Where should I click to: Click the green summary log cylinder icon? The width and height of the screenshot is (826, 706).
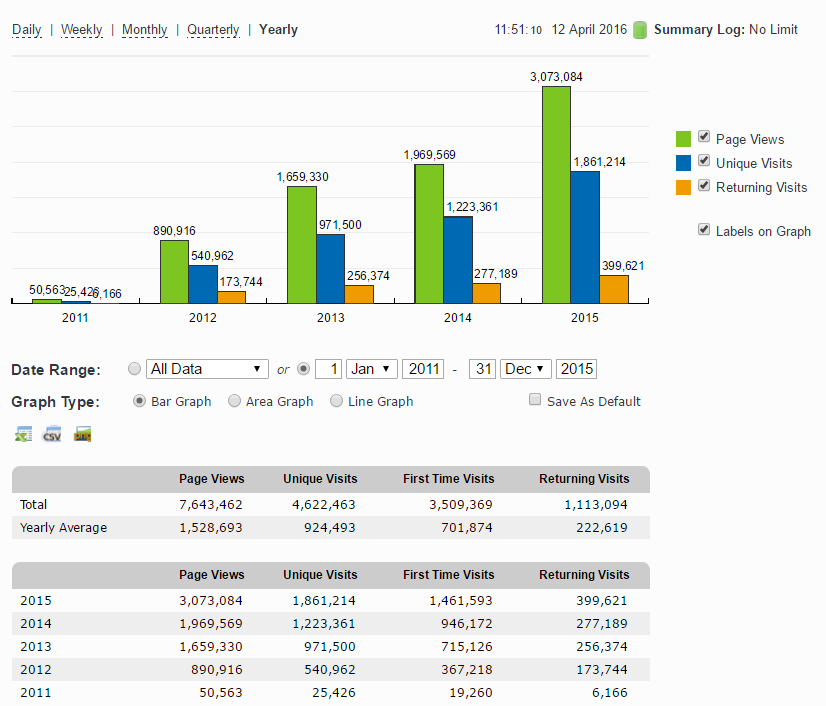(x=640, y=30)
